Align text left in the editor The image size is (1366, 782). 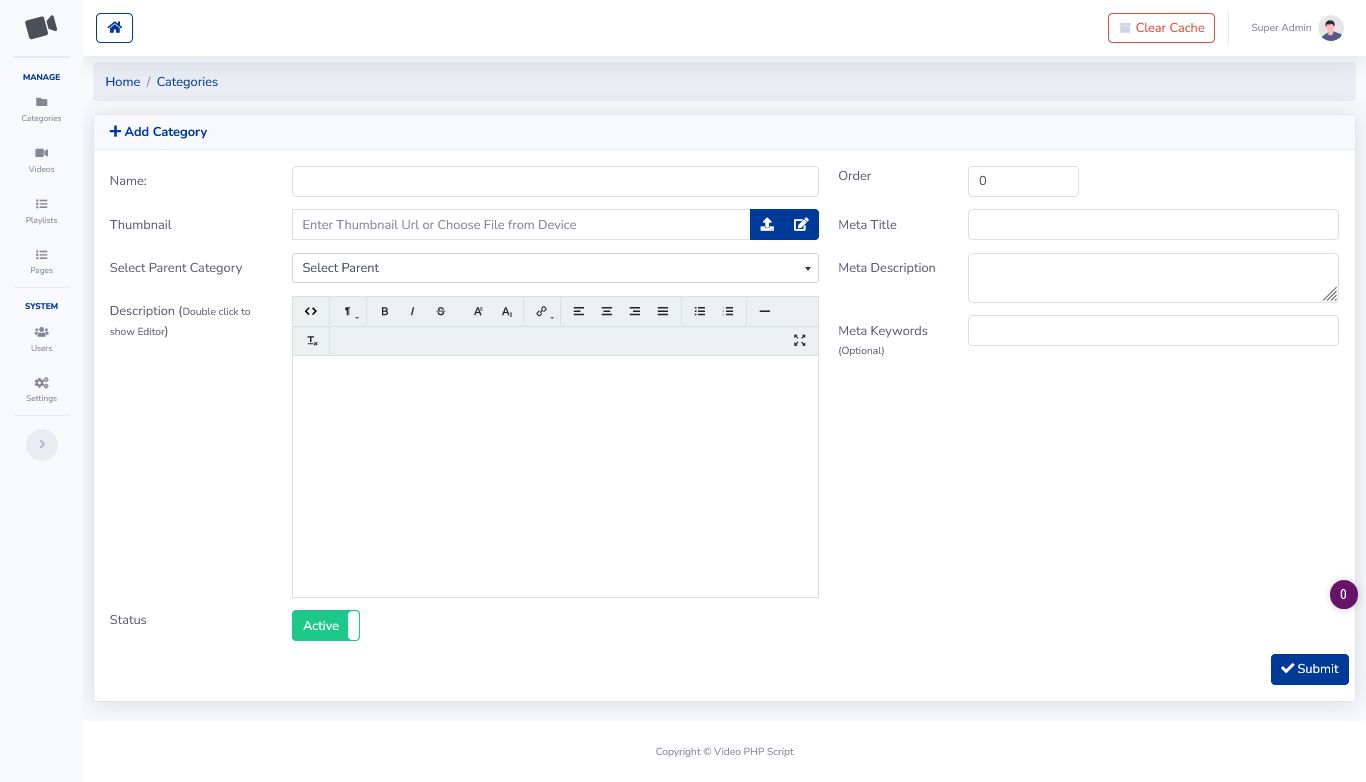tap(579, 312)
